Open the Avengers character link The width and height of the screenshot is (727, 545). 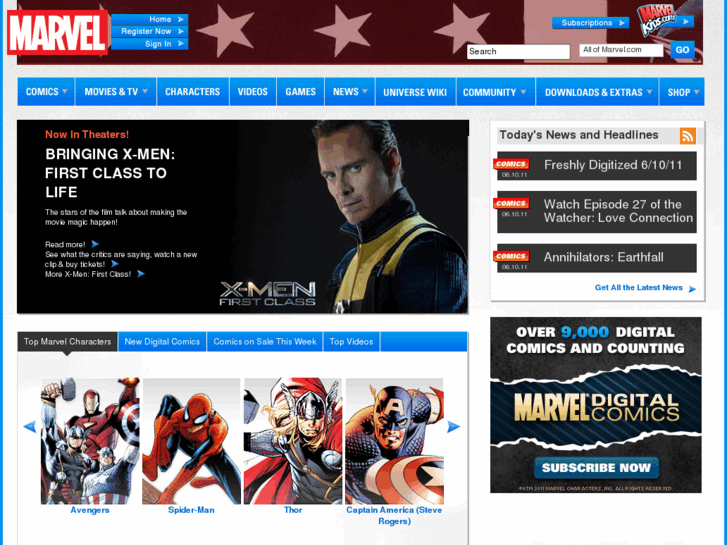(x=90, y=510)
